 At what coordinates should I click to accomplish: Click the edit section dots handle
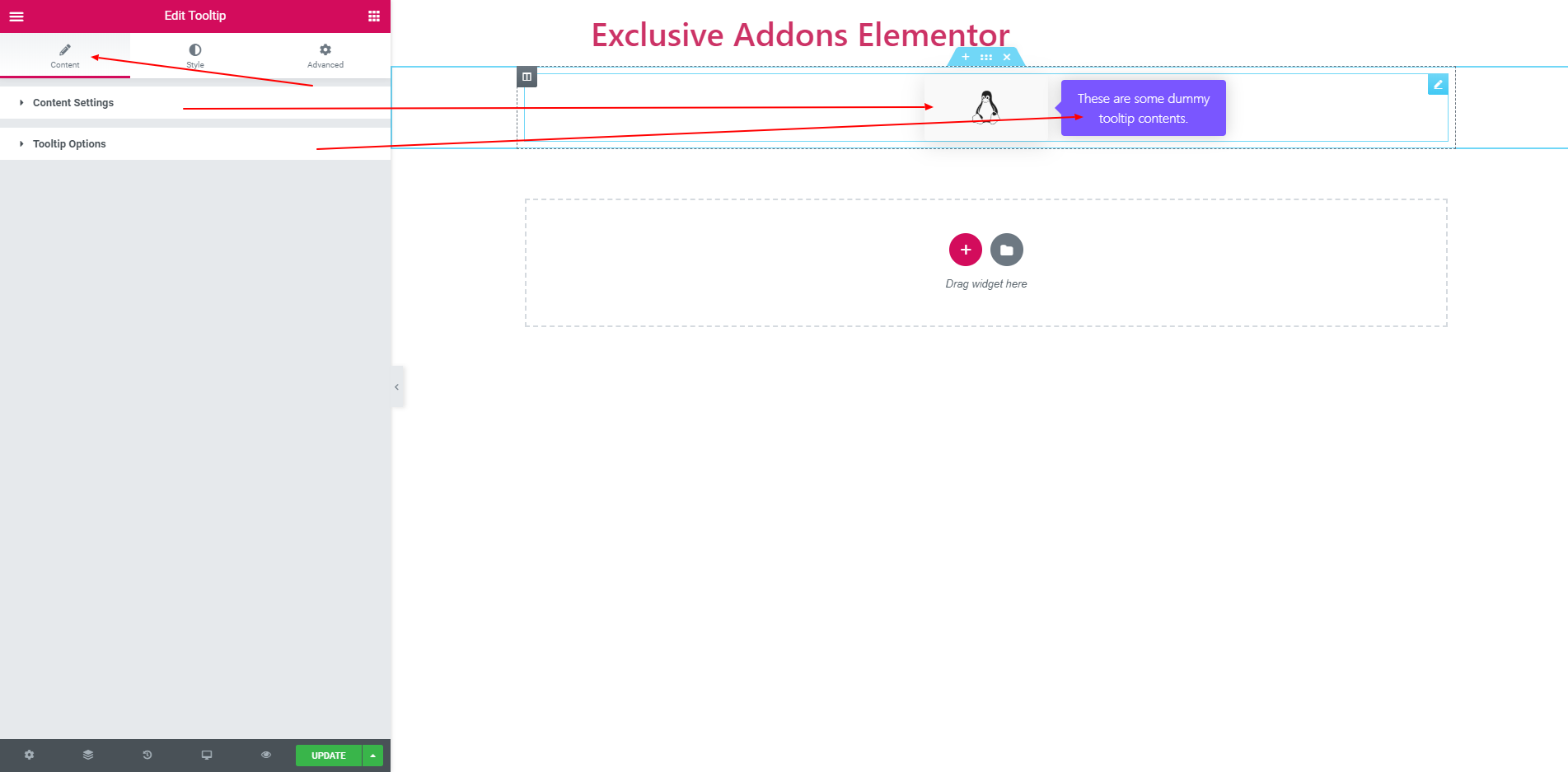[x=986, y=57]
